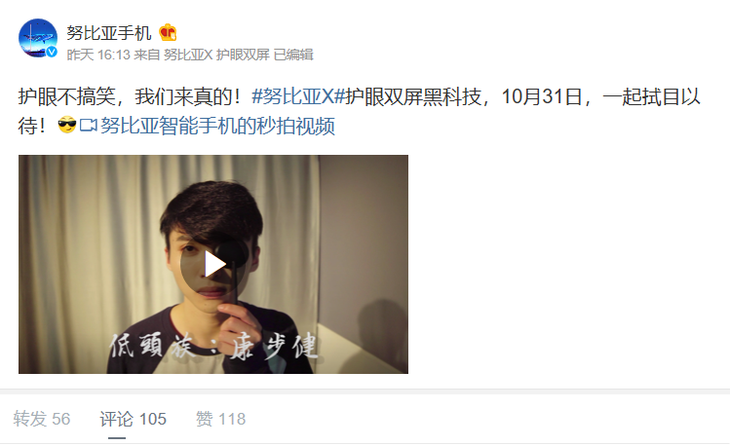Play the video with center play button

pyautogui.click(x=214, y=264)
